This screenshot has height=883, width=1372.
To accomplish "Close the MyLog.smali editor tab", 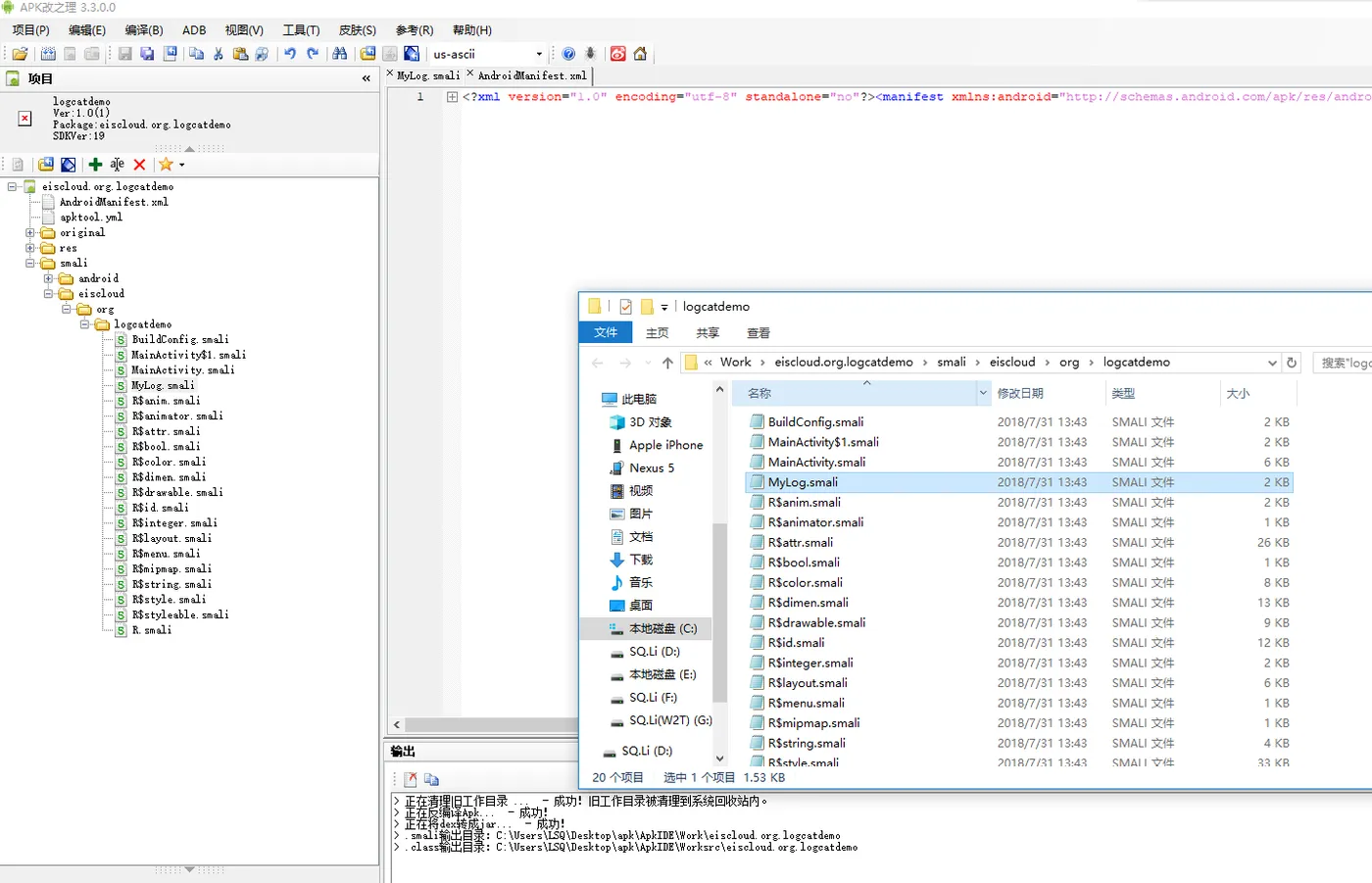I will (390, 74).
